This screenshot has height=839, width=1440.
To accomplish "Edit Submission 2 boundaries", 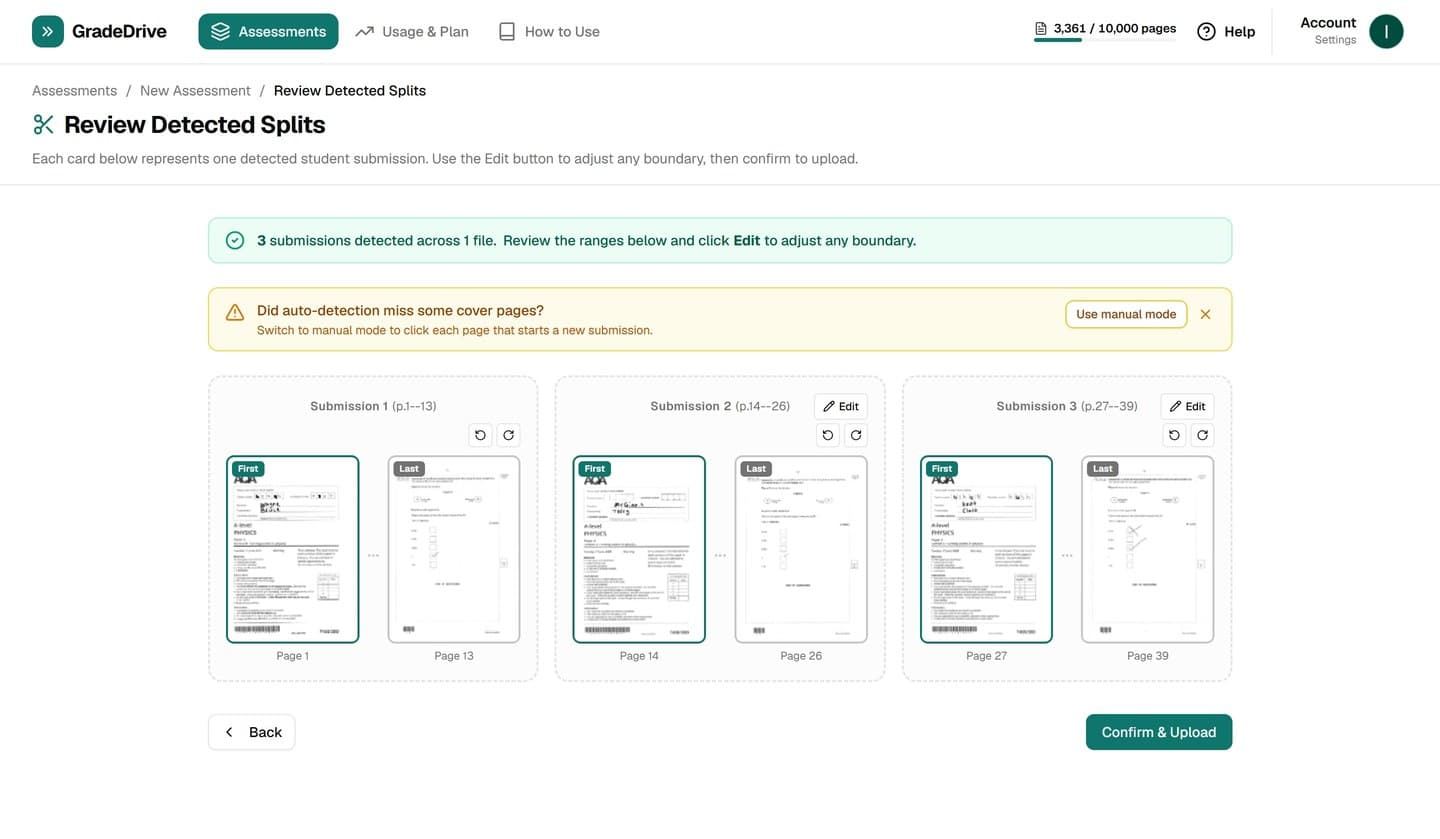I will [x=840, y=406].
